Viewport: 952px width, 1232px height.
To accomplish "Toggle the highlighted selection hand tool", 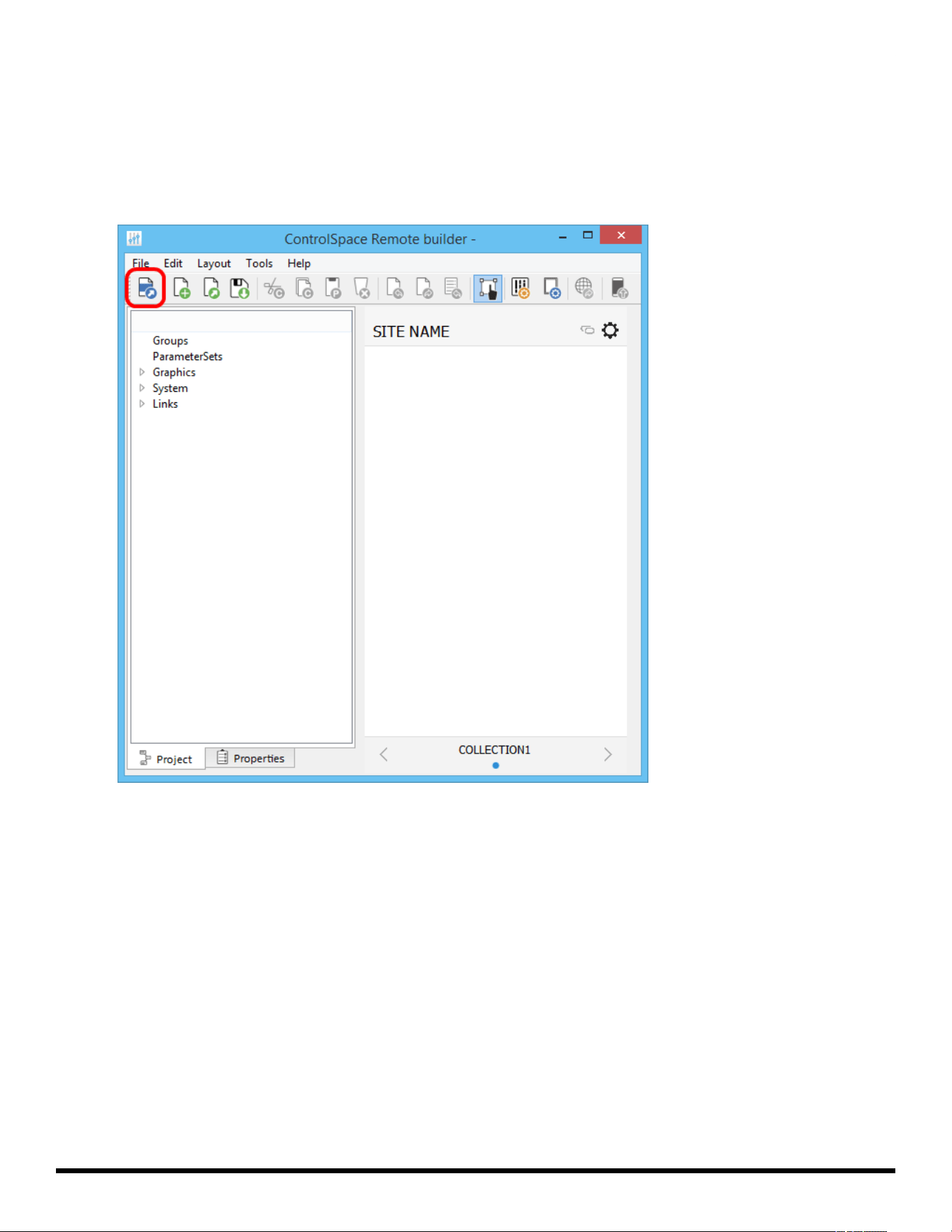I will 488,288.
